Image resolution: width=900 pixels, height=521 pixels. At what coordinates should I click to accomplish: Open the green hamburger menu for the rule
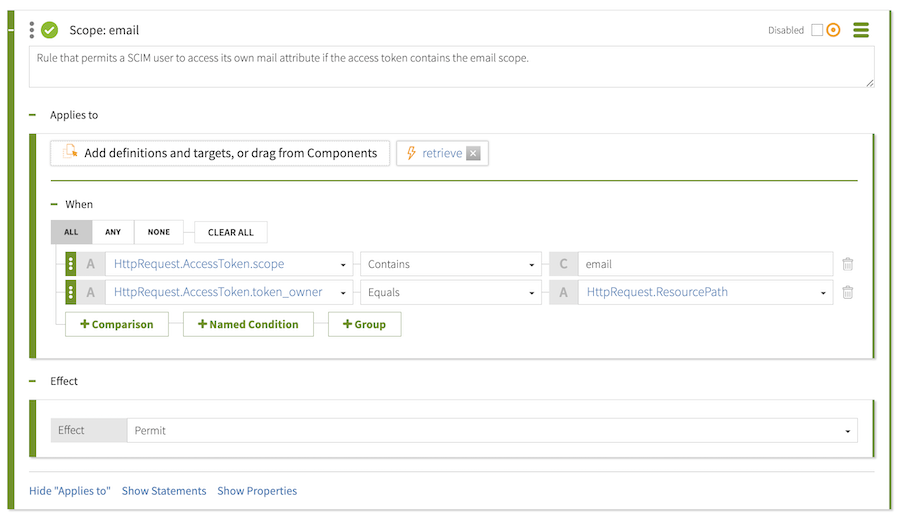860,30
